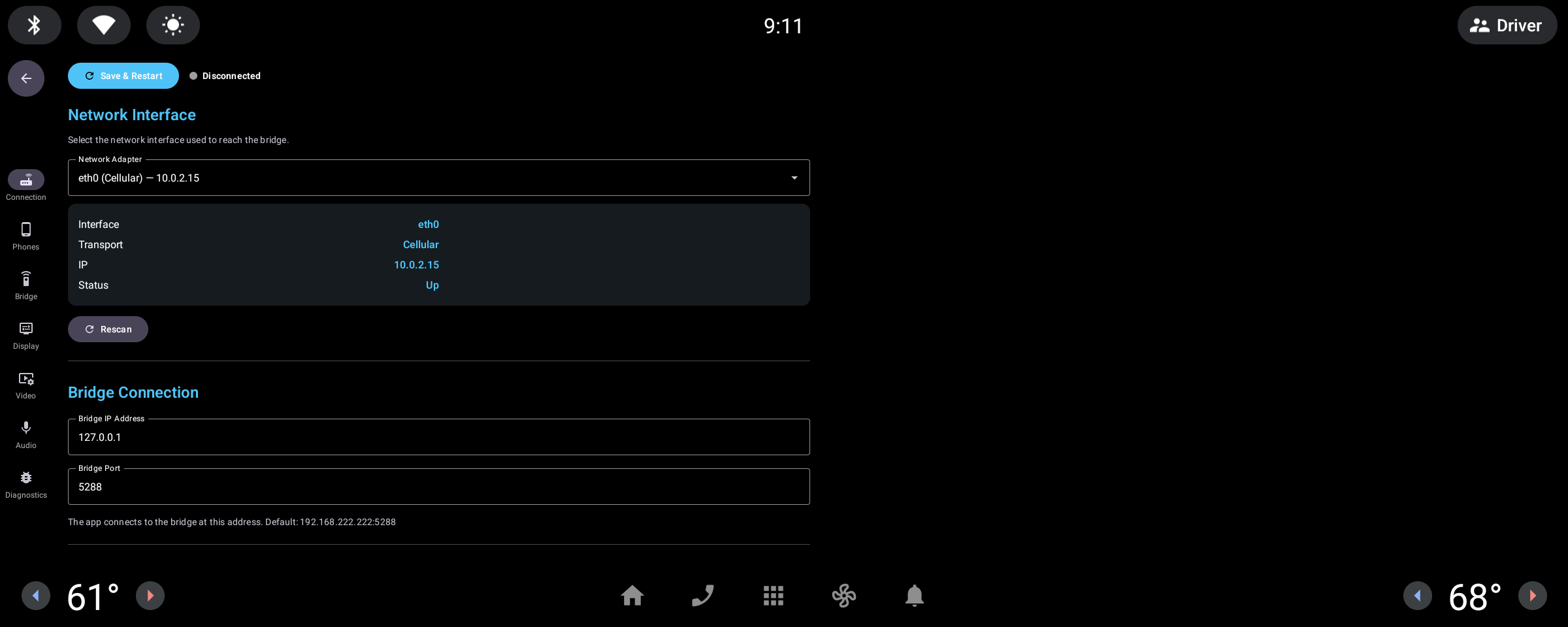The height and width of the screenshot is (627, 1568).
Task: Open the Video settings section
Action: pos(26,385)
